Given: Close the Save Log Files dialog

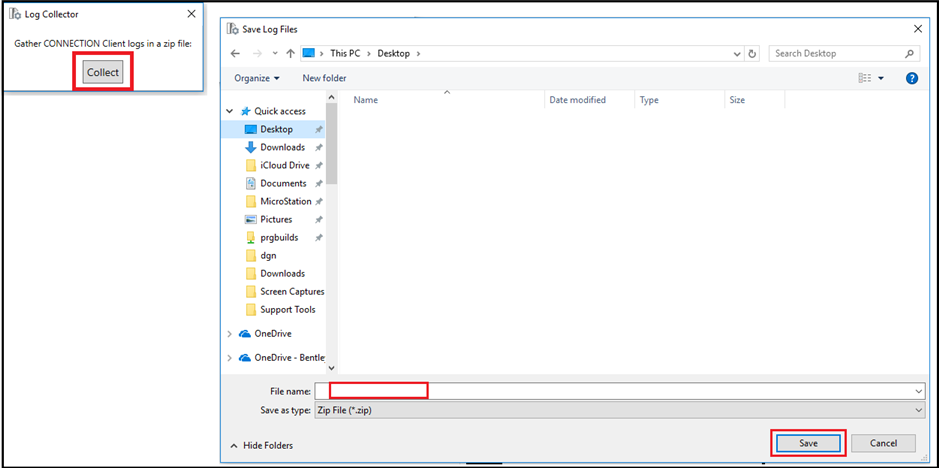Looking at the screenshot, I should pyautogui.click(x=917, y=29).
